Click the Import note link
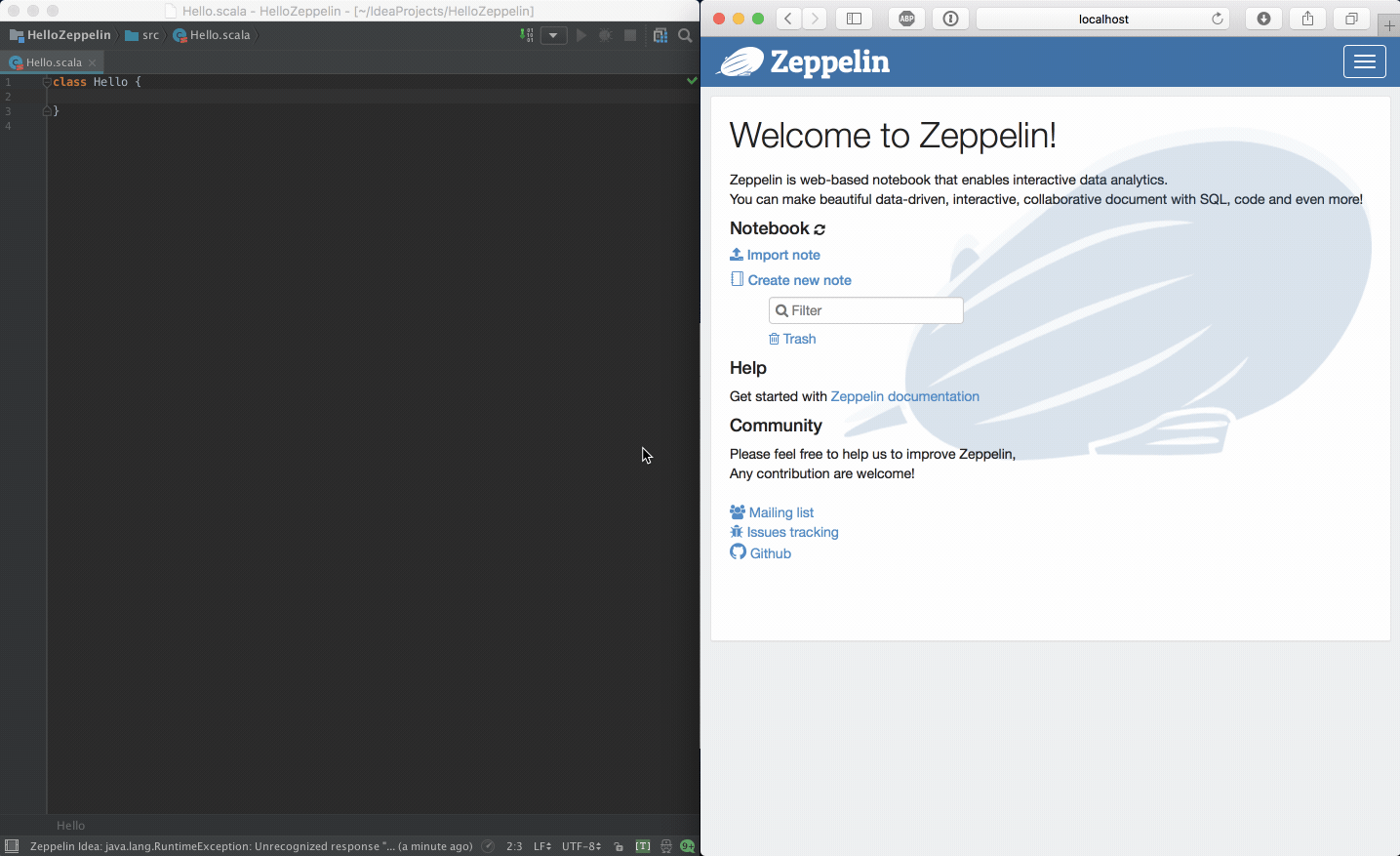 coord(776,255)
